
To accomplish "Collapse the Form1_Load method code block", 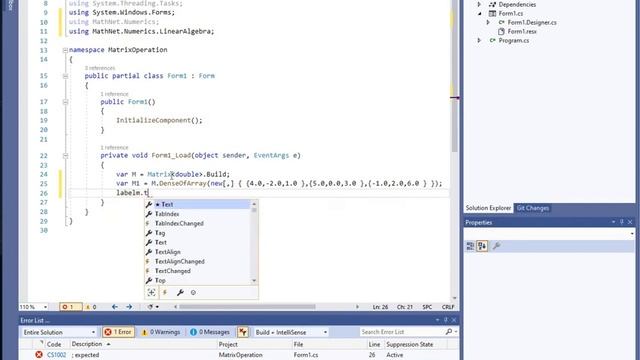I will point(65,156).
